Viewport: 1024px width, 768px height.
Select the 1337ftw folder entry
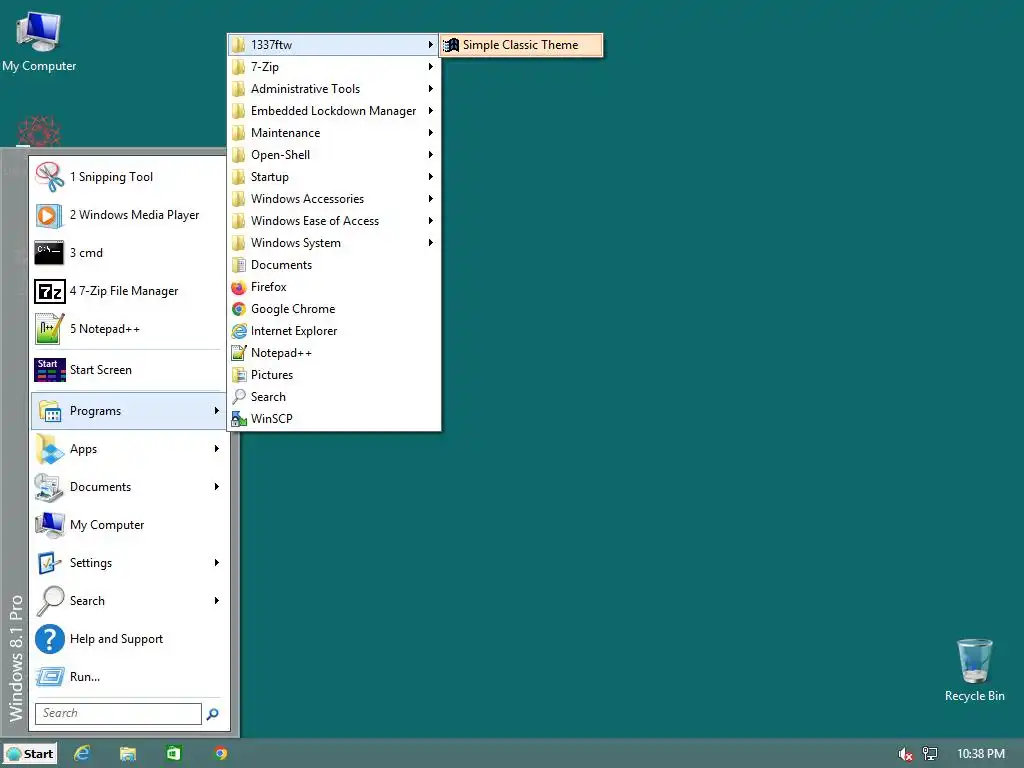point(332,45)
